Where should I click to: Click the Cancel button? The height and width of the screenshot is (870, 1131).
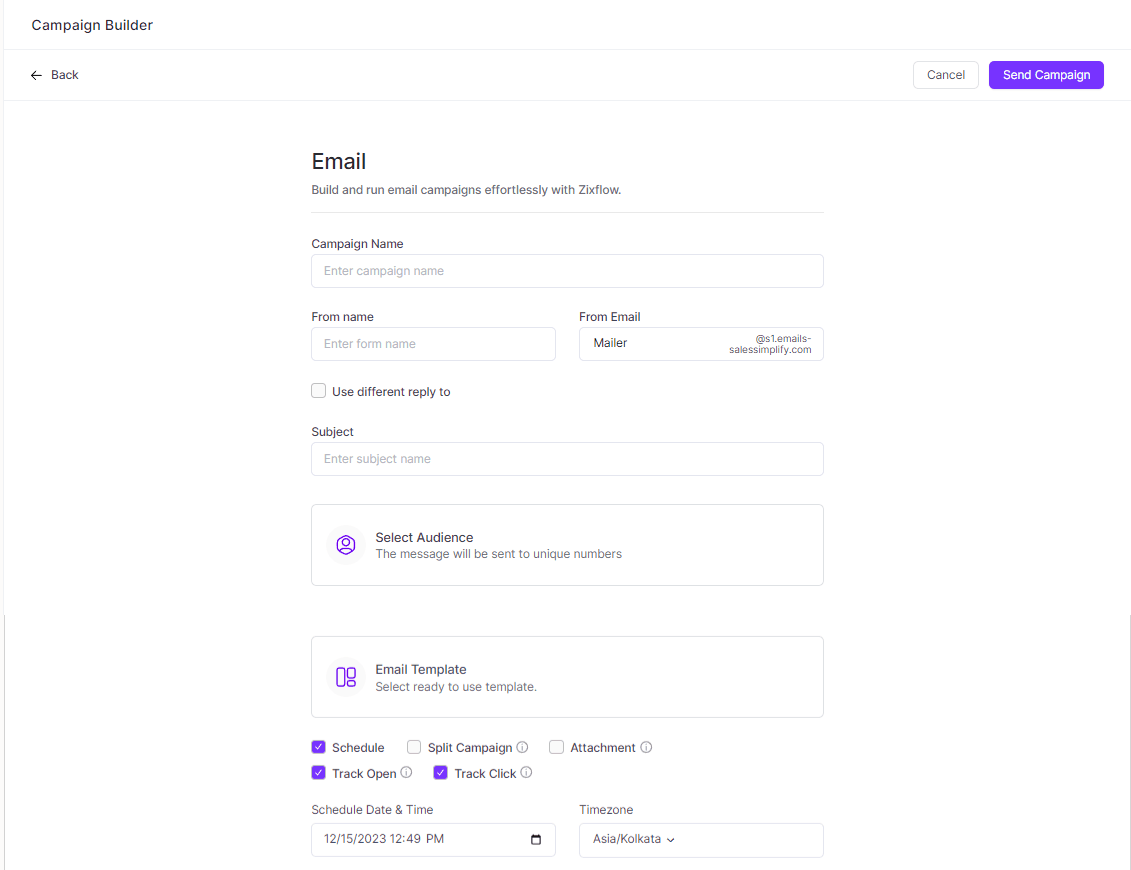945,74
